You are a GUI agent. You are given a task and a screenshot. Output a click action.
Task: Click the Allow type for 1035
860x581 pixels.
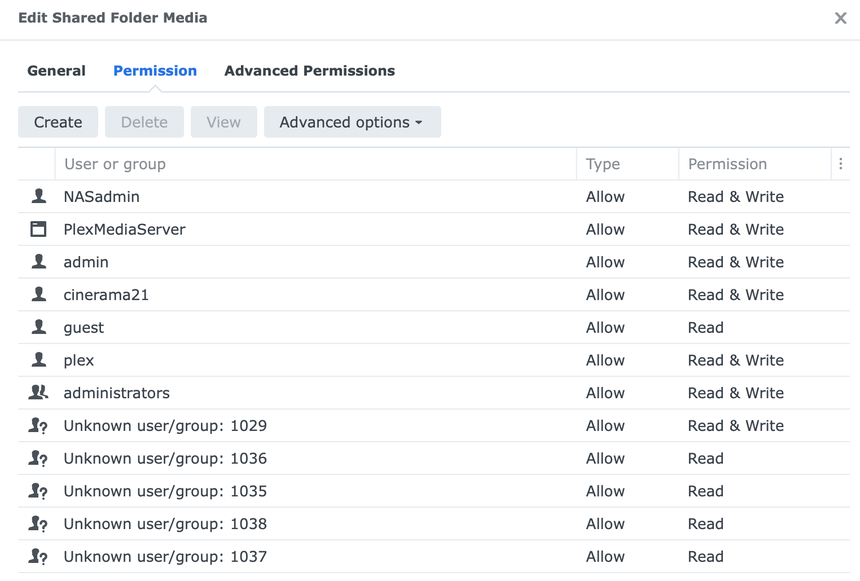pyautogui.click(x=605, y=491)
